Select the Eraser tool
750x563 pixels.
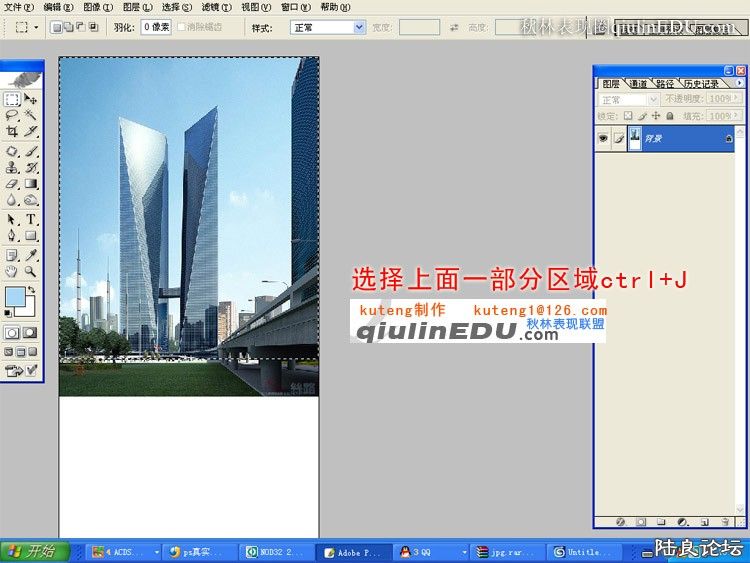pyautogui.click(x=12, y=184)
